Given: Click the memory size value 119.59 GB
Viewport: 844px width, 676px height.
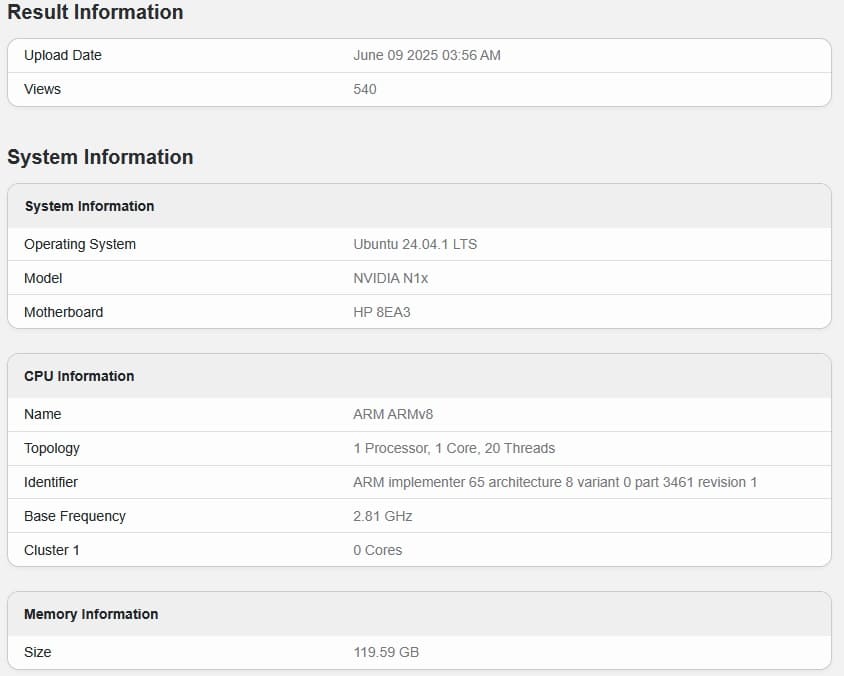Looking at the screenshot, I should tap(386, 652).
